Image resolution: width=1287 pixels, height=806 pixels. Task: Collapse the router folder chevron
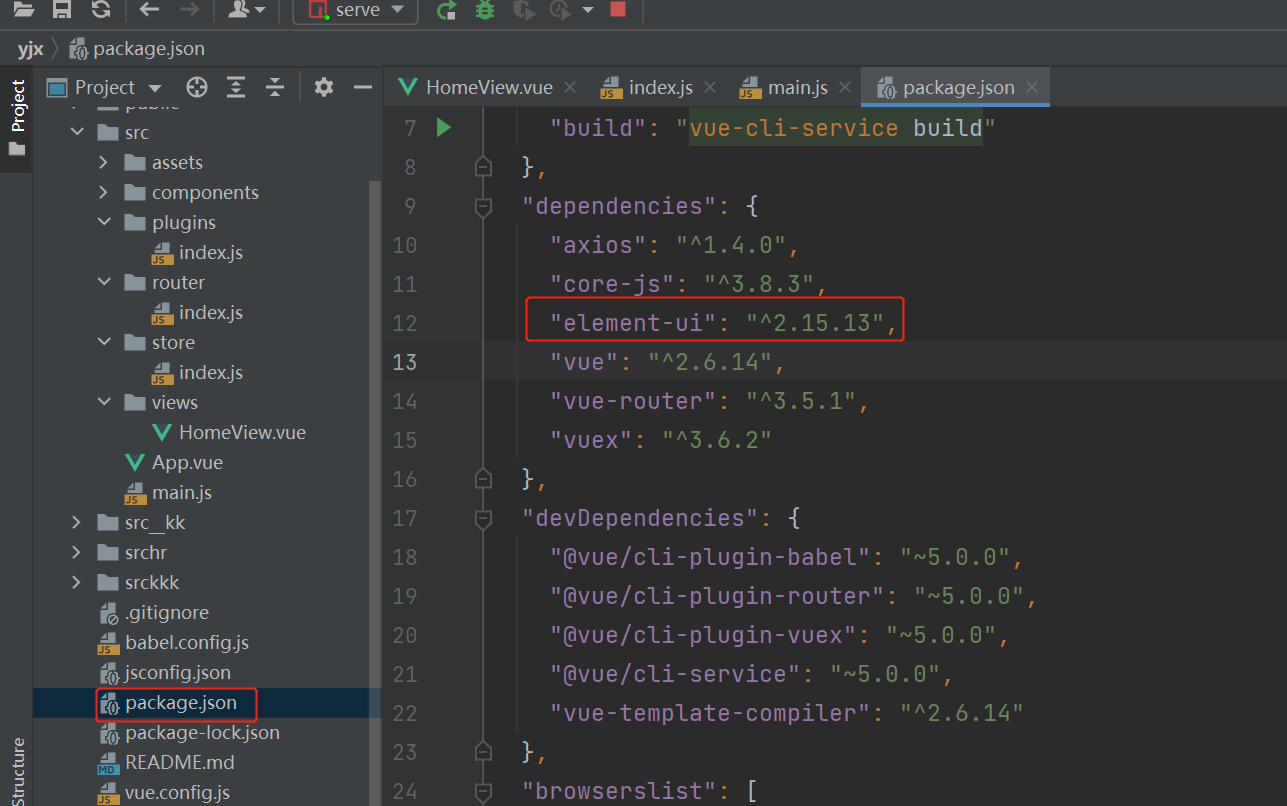pyautogui.click(x=104, y=282)
